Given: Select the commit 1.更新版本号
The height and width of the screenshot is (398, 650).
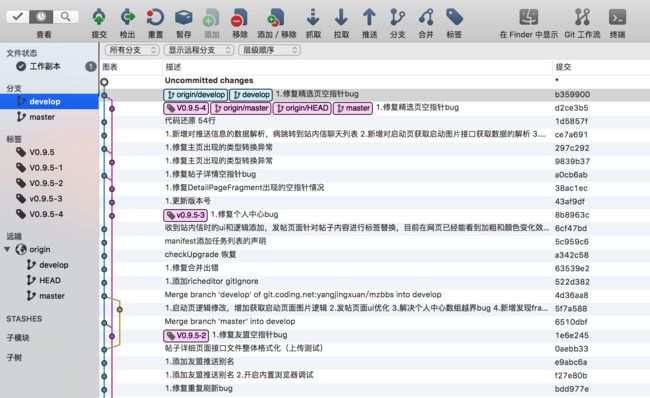Looking at the screenshot, I should (375, 201).
